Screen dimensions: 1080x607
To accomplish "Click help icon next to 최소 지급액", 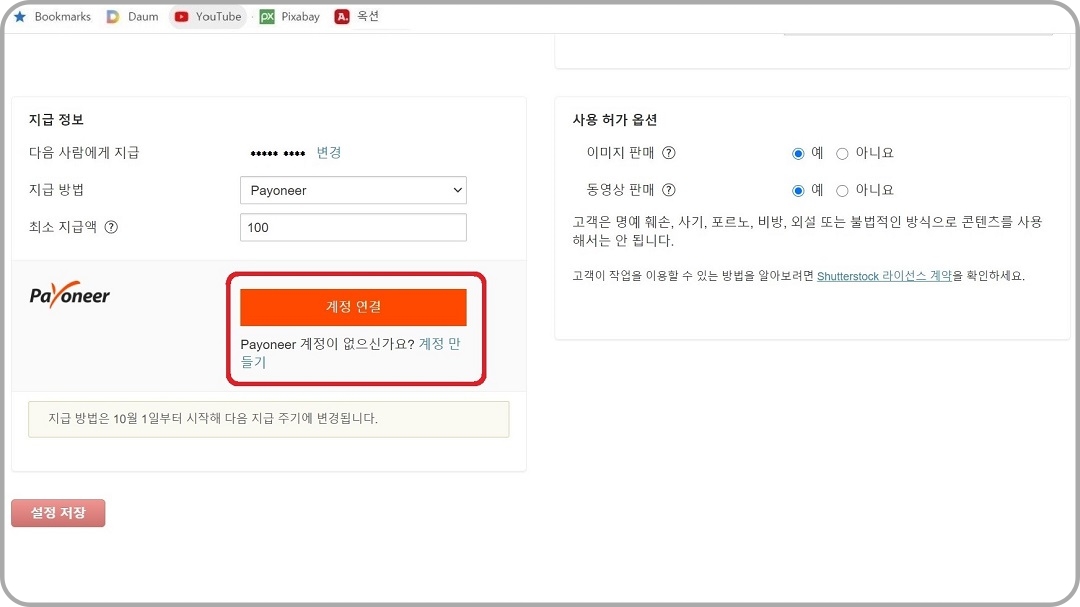I will pos(111,227).
